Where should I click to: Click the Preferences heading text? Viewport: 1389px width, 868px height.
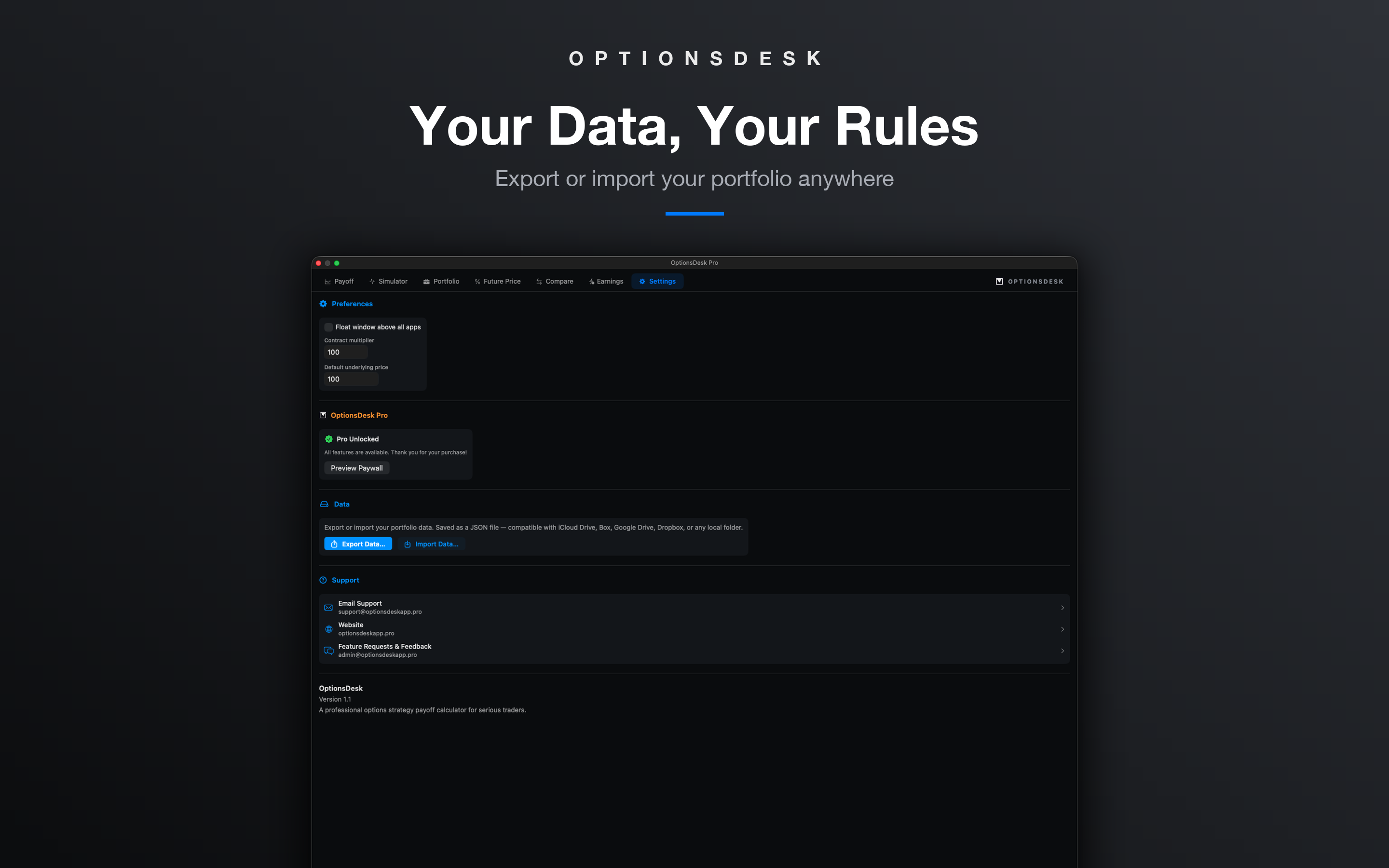pos(353,304)
